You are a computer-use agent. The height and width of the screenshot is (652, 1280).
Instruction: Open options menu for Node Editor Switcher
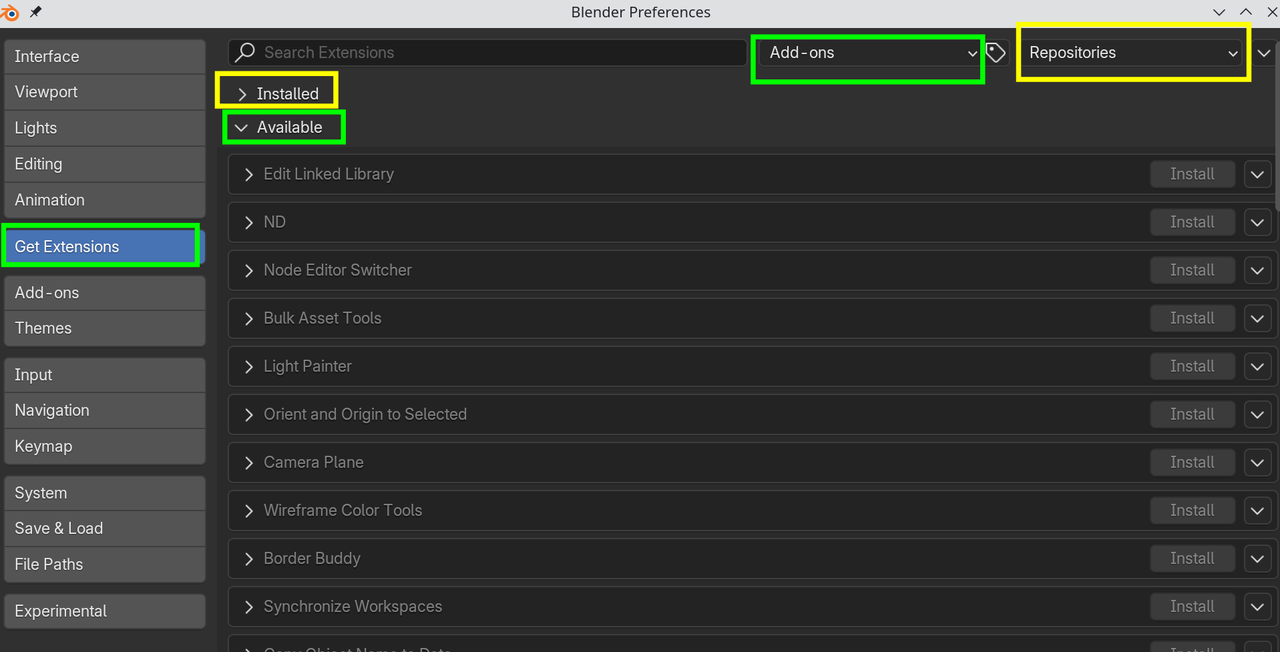pyautogui.click(x=1258, y=270)
